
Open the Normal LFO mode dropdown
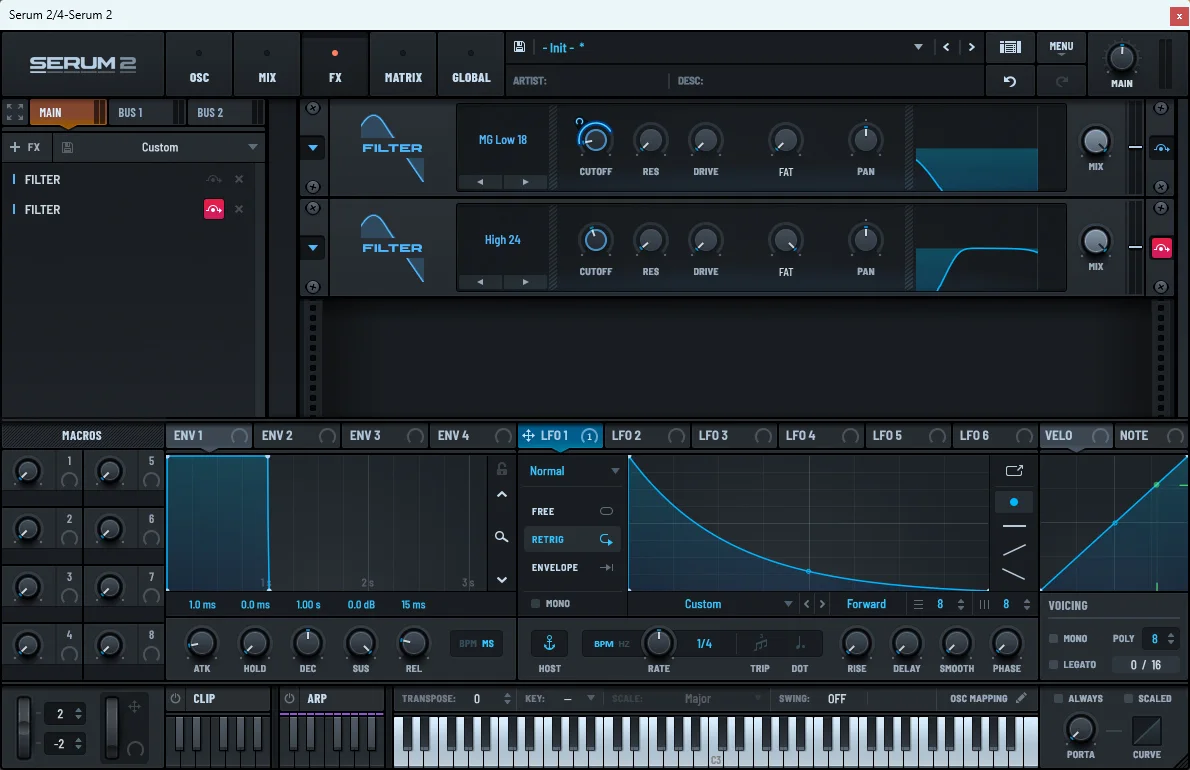point(571,470)
